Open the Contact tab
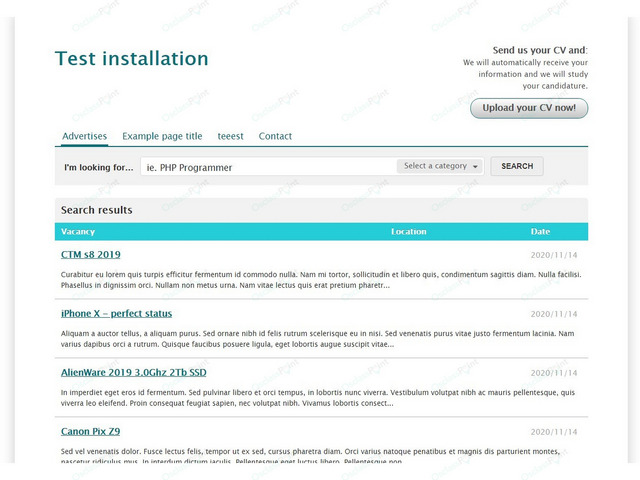 [x=275, y=136]
